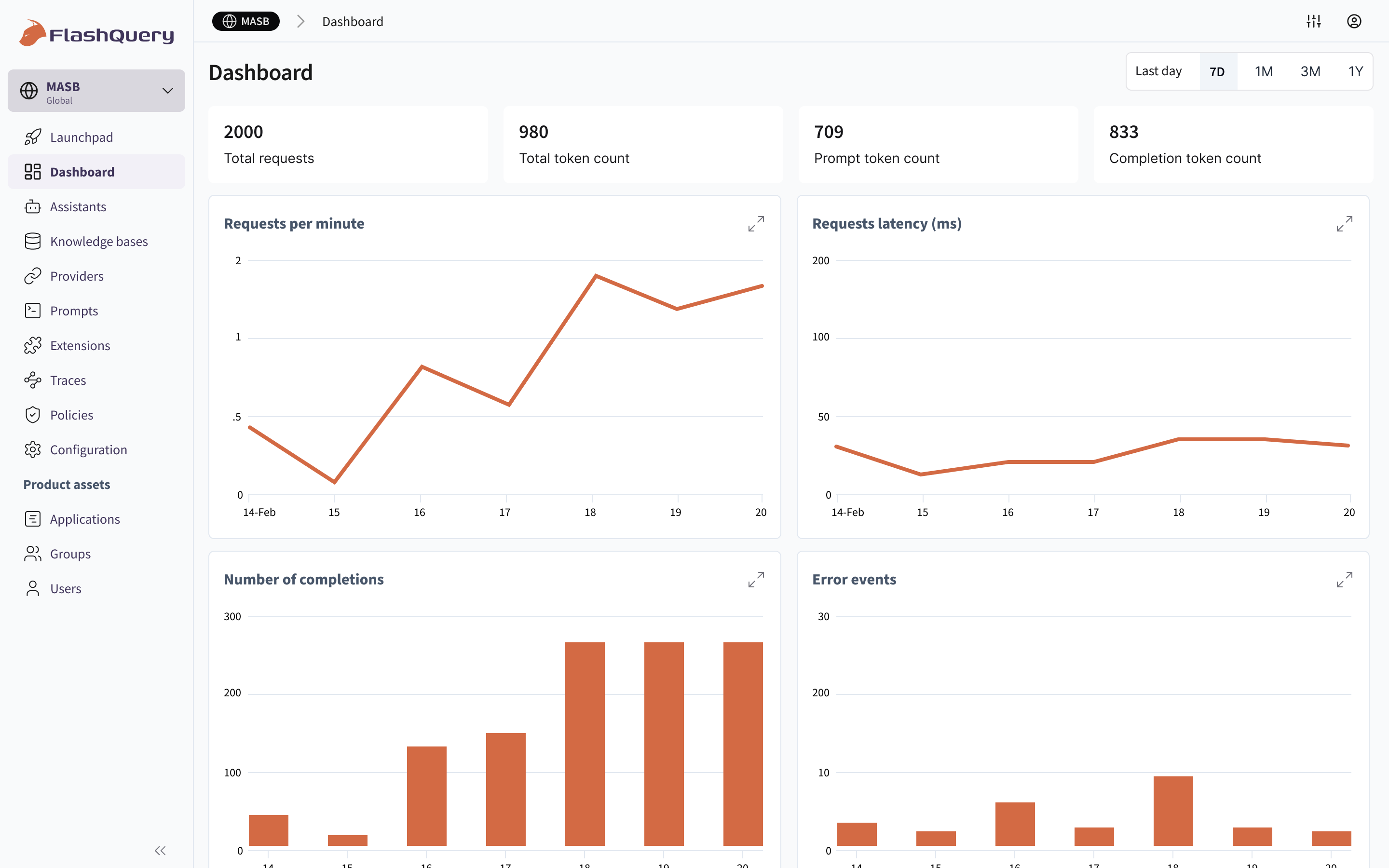Click the tallest bar in Error events
Screen dimensions: 1389x868
pyautogui.click(x=1172, y=811)
